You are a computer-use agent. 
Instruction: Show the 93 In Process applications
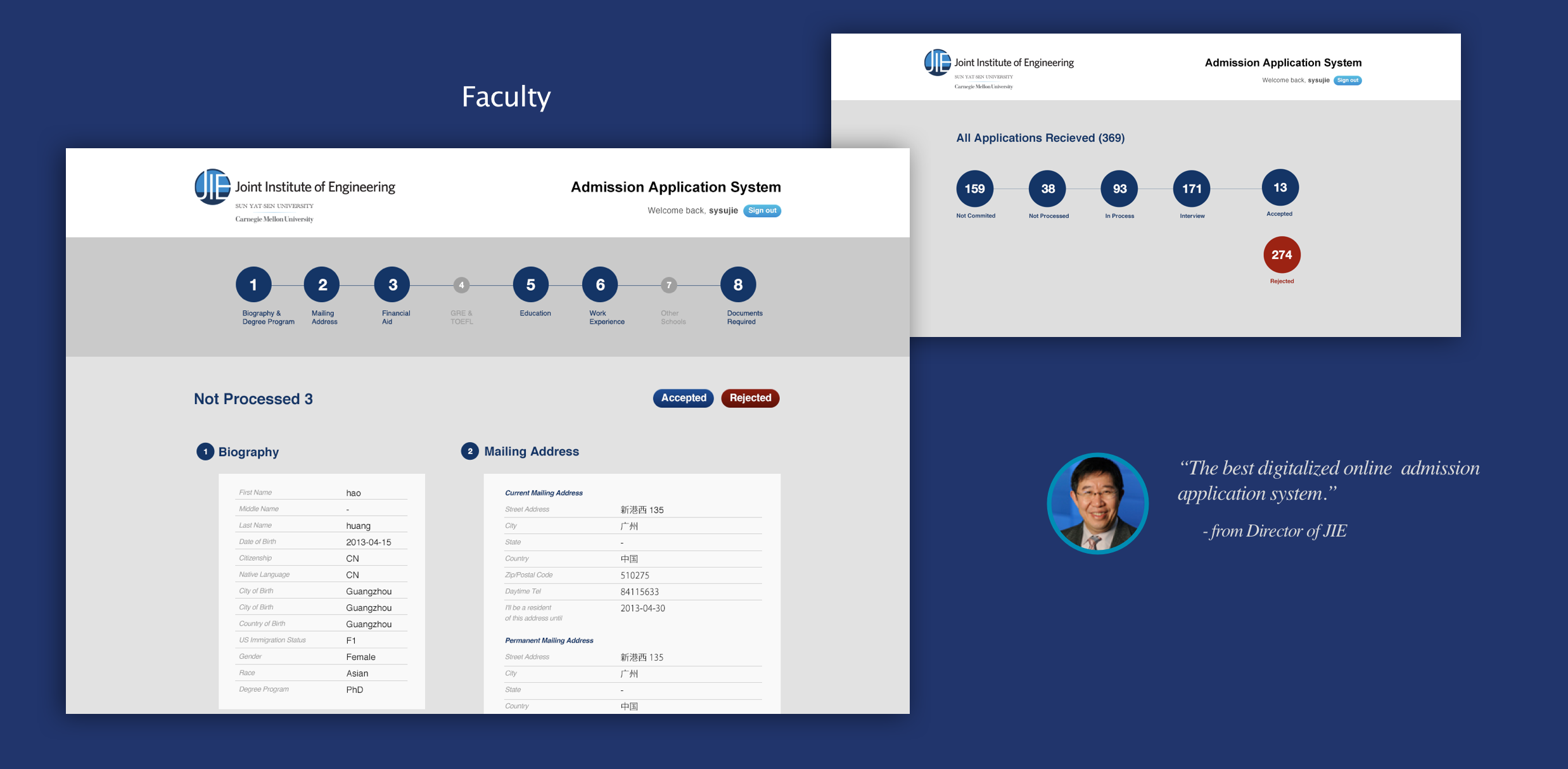click(x=1119, y=189)
